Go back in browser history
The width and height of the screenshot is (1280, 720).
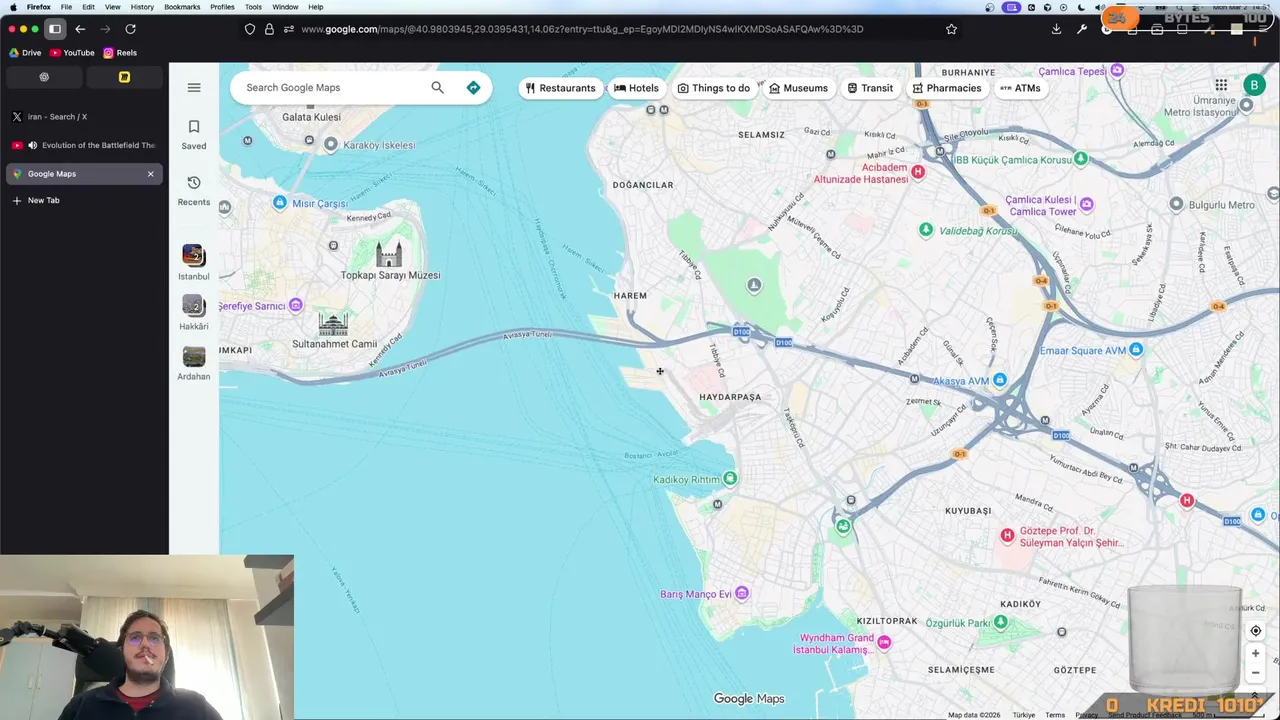(80, 29)
